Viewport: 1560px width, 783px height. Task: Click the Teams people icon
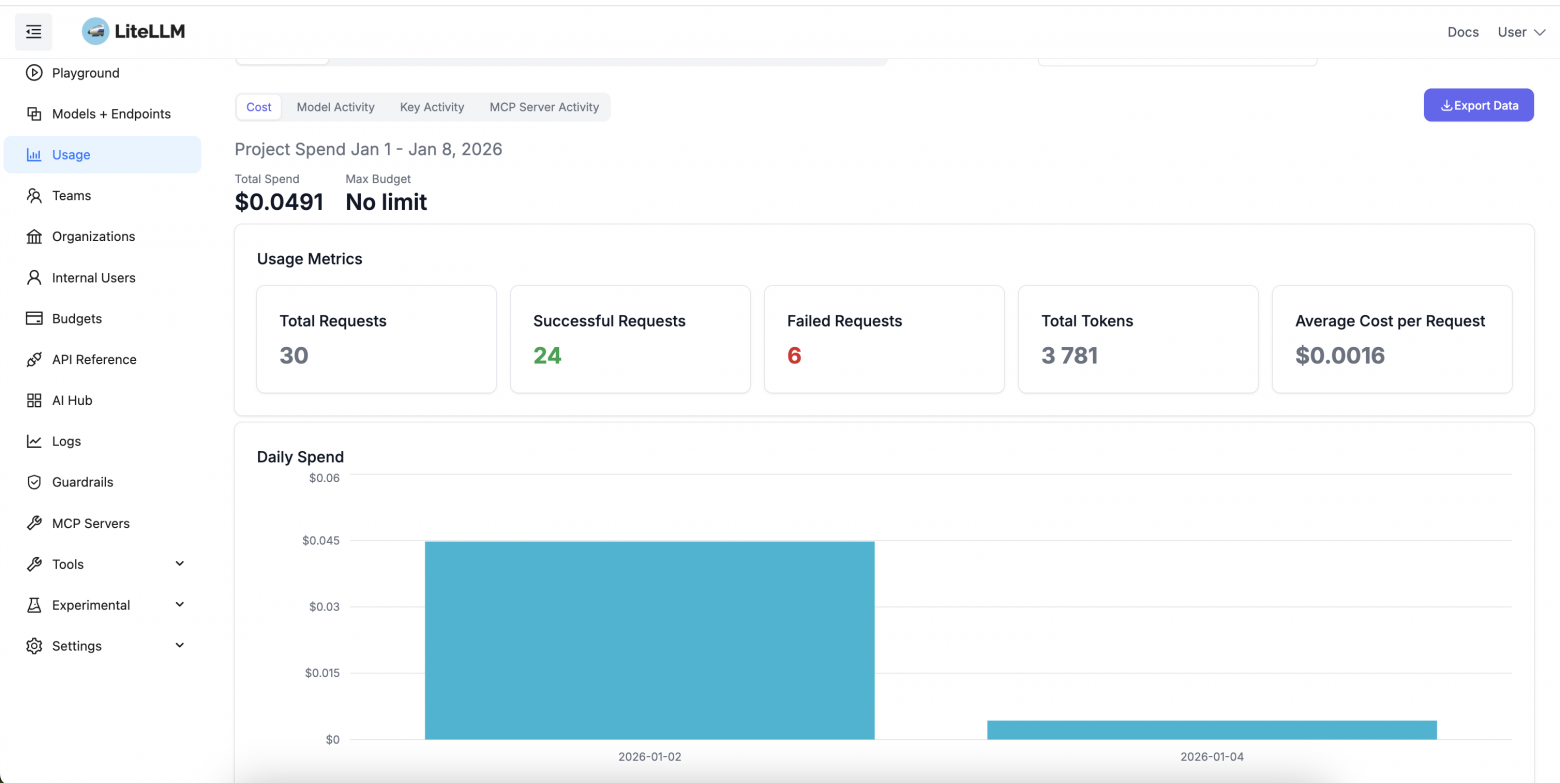pyautogui.click(x=34, y=196)
